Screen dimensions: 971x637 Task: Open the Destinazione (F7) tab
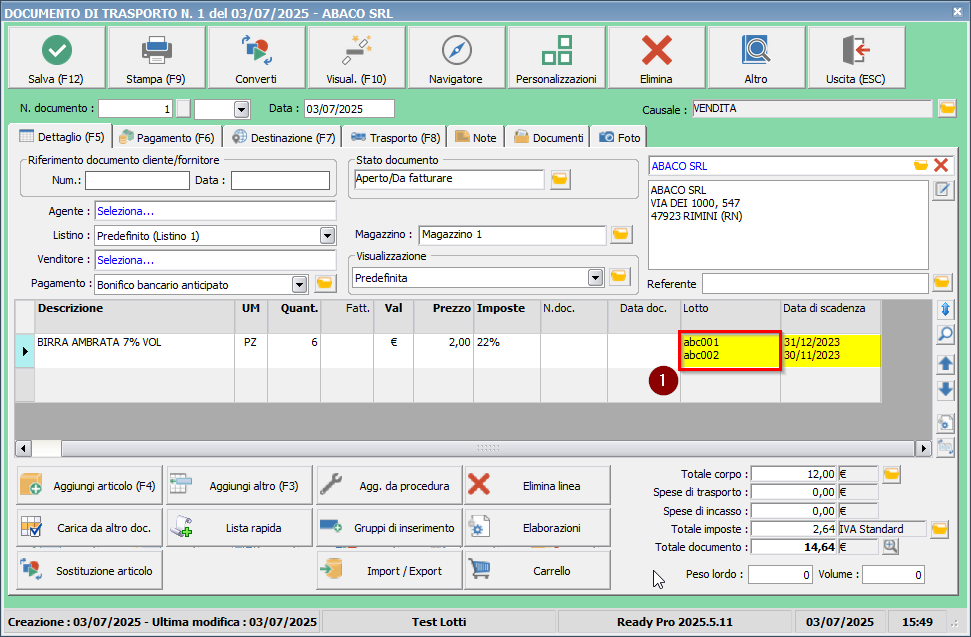284,137
